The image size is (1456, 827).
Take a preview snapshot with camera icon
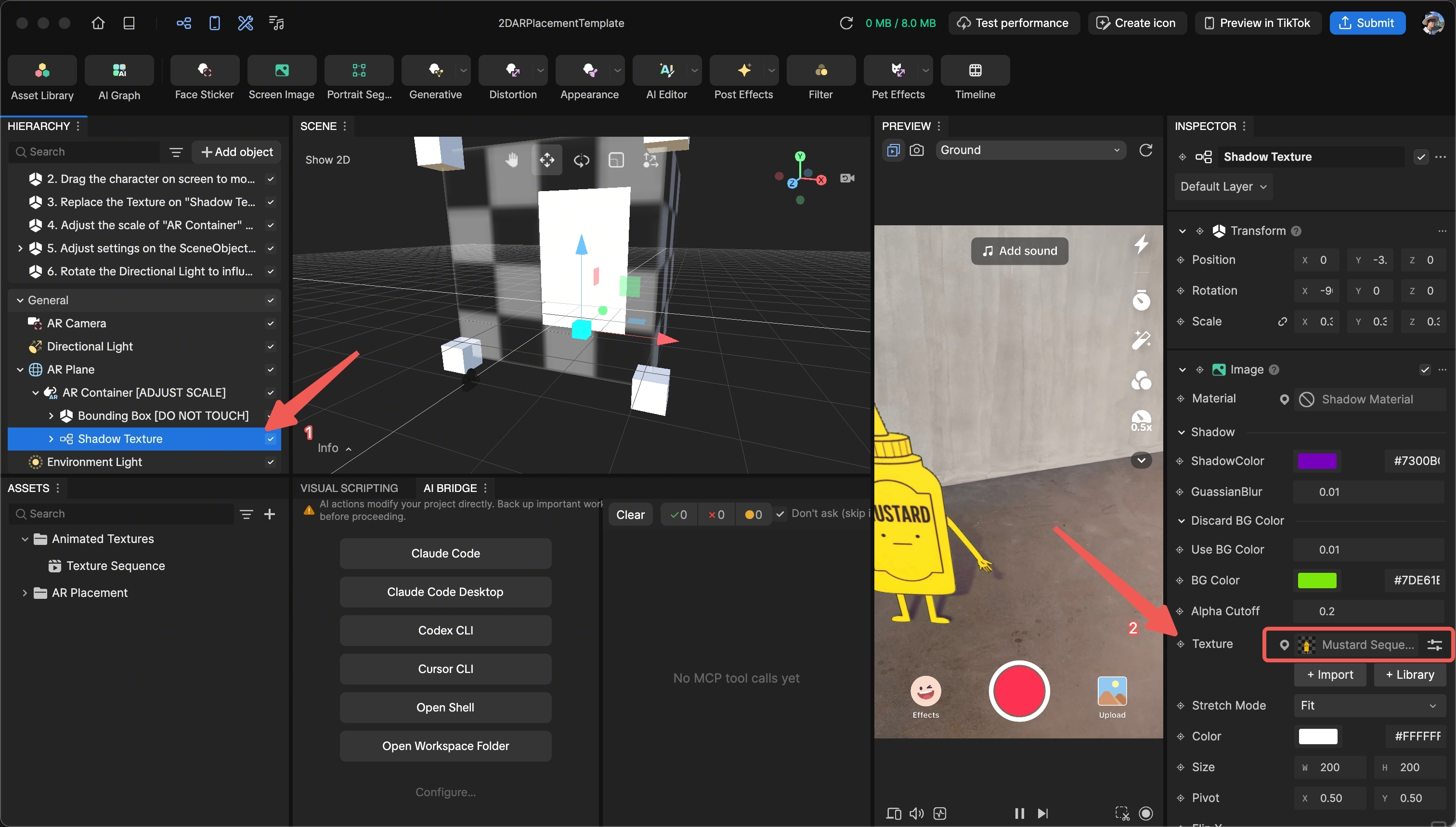coord(916,150)
